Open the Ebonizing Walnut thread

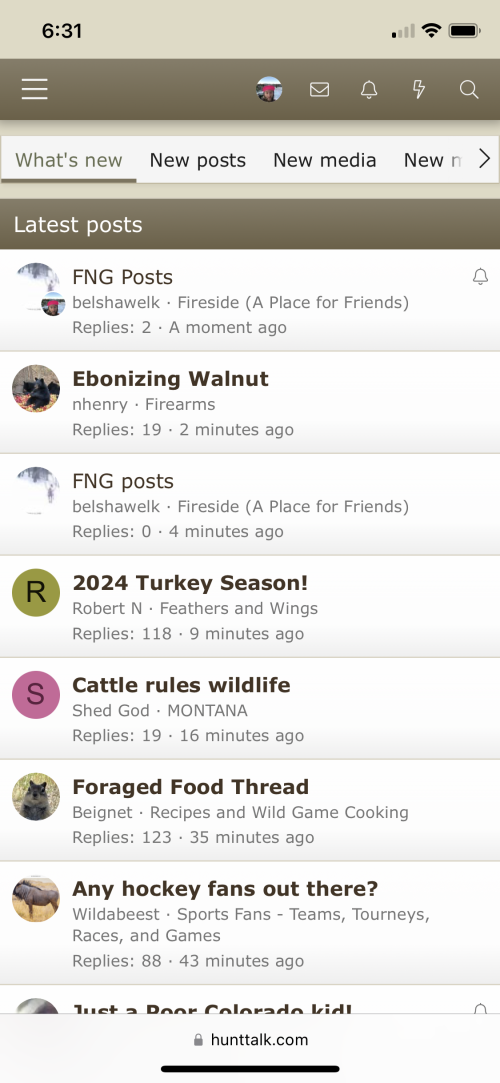[x=170, y=378]
